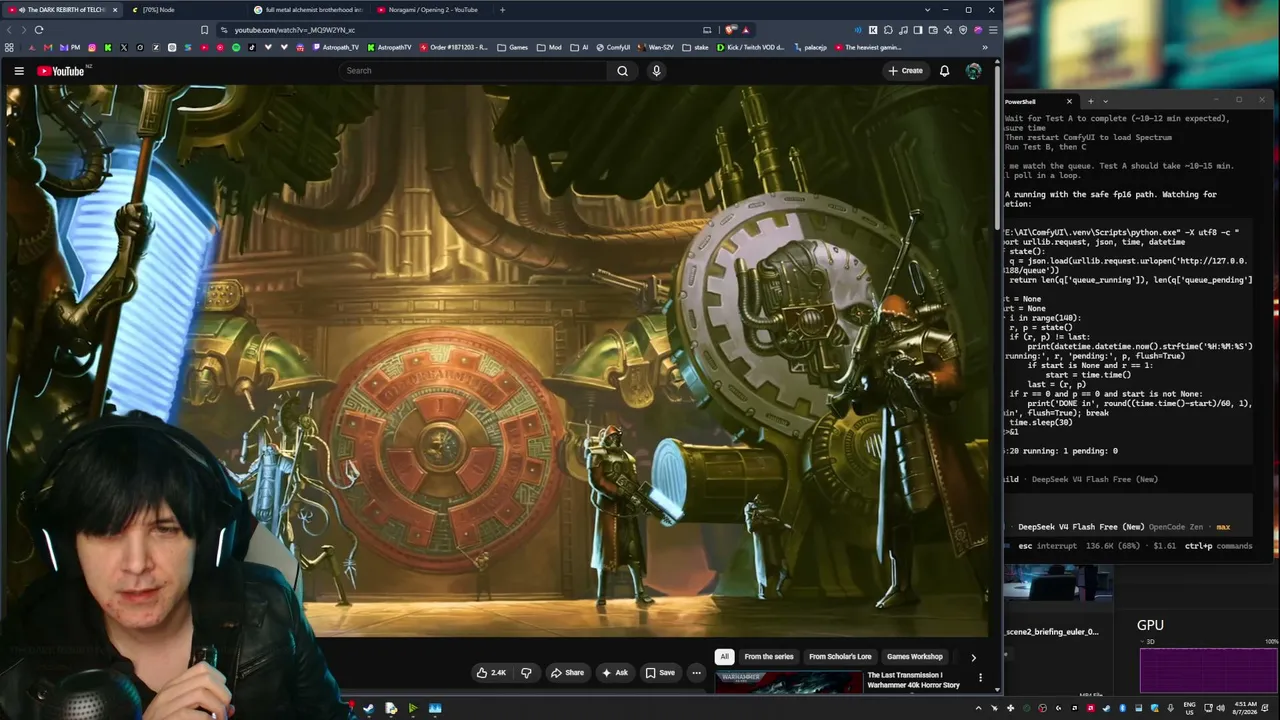Show the hidden bookmarks overflow chevron
The height and width of the screenshot is (720, 1280).
point(985,47)
